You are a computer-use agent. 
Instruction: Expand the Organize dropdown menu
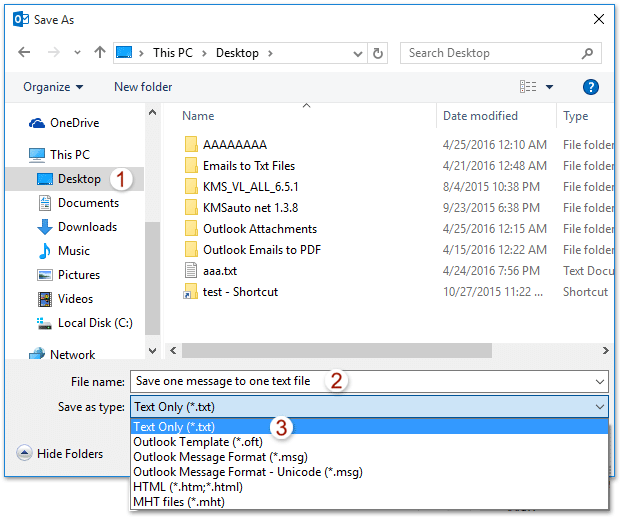(53, 87)
